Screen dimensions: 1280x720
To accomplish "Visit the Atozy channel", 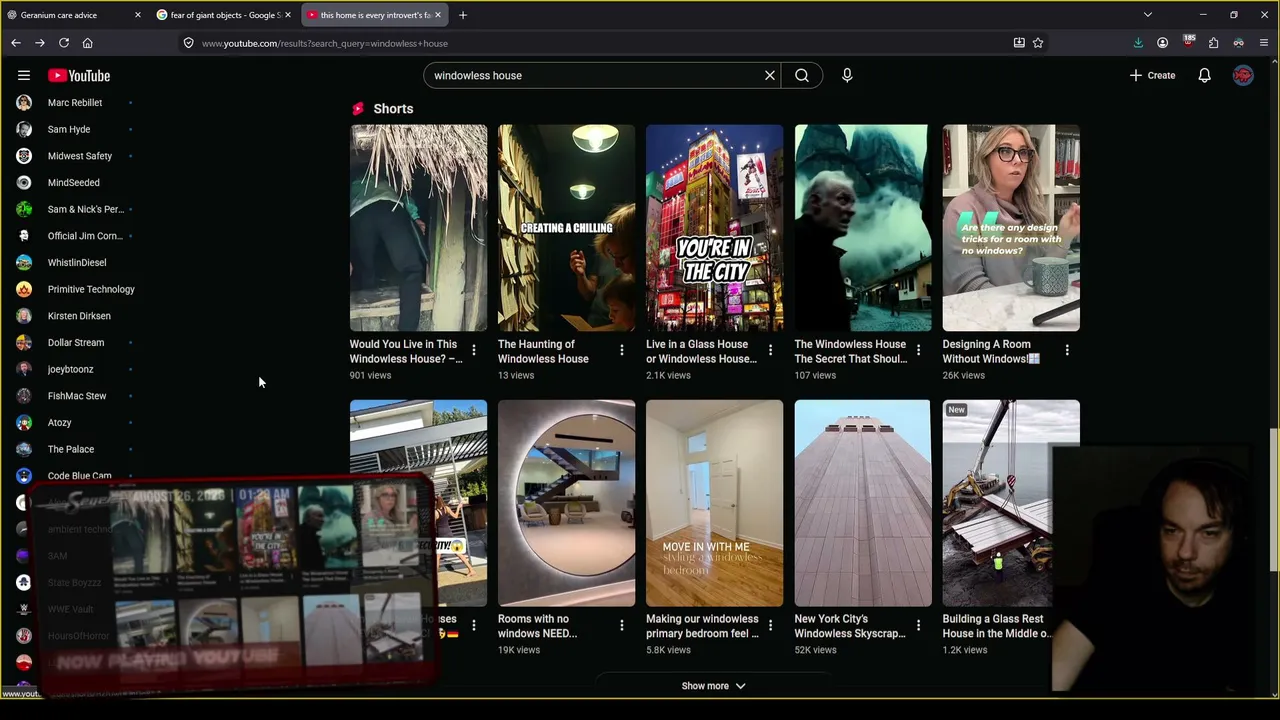I will [x=60, y=423].
